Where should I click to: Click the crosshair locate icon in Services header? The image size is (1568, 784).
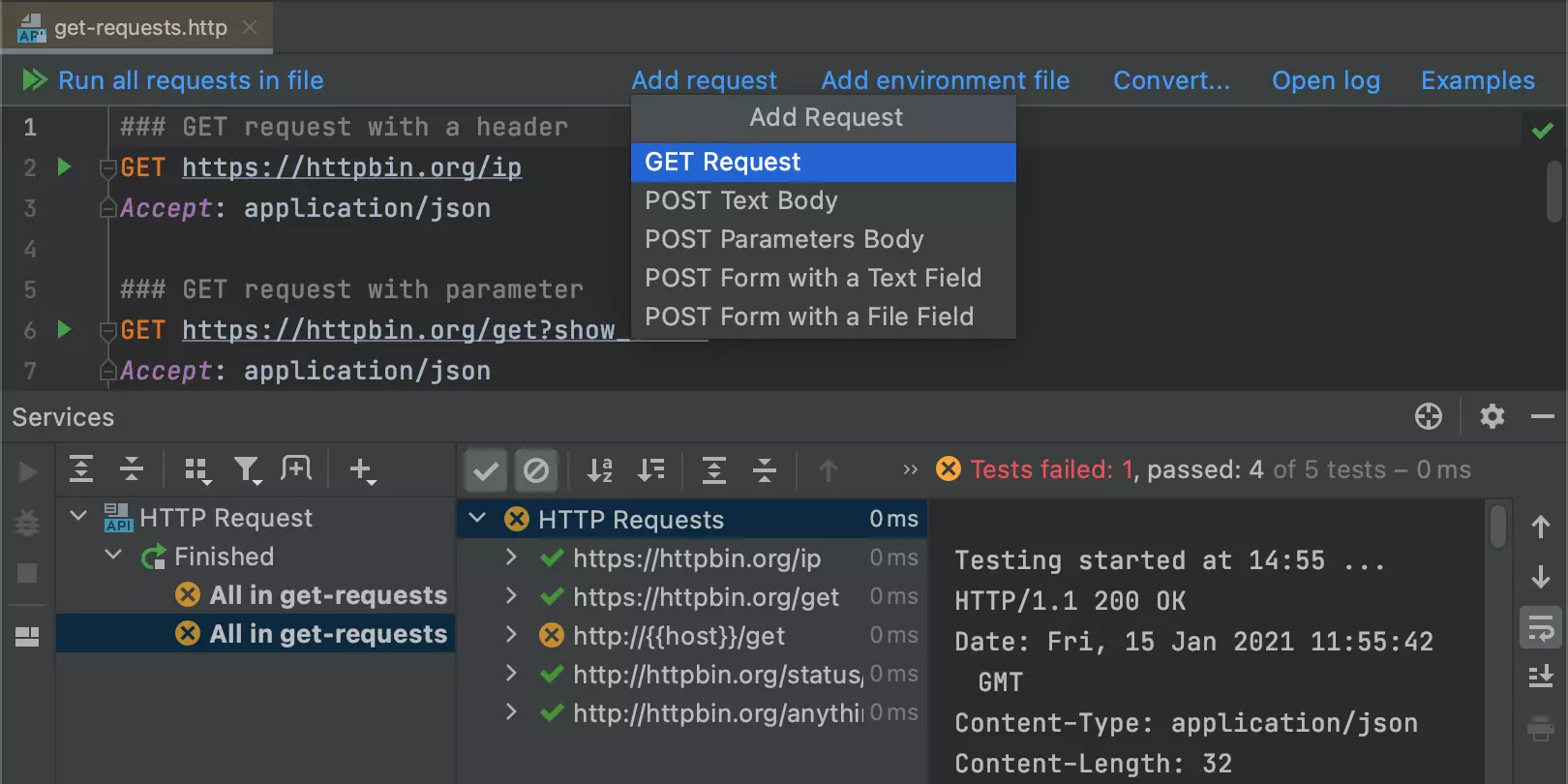click(1428, 416)
